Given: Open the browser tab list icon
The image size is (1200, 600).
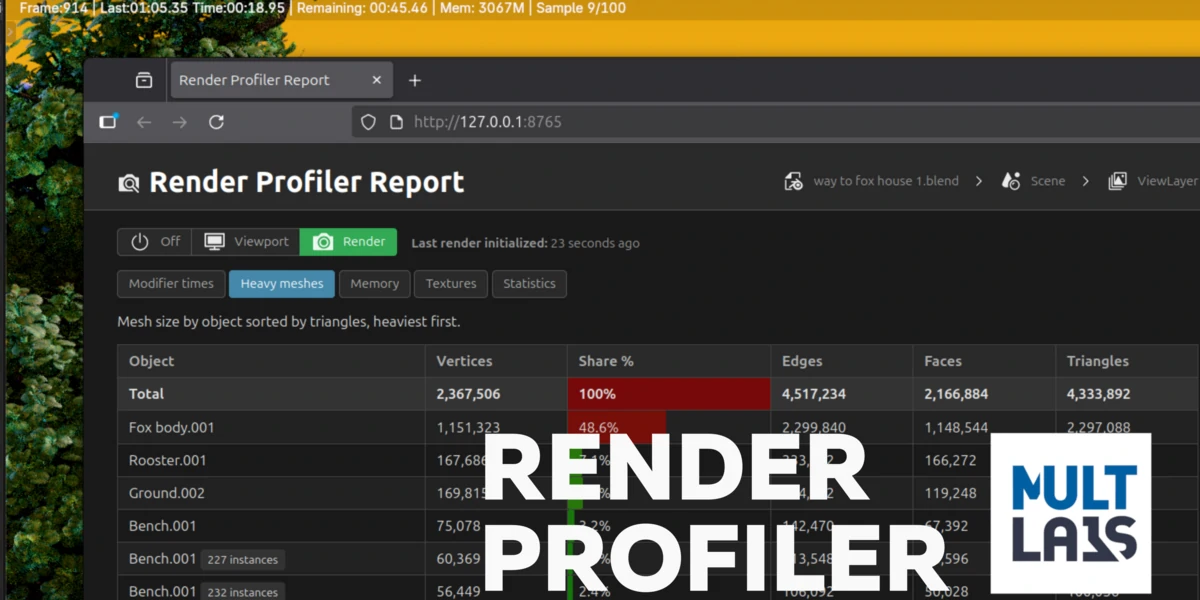Looking at the screenshot, I should [x=144, y=79].
